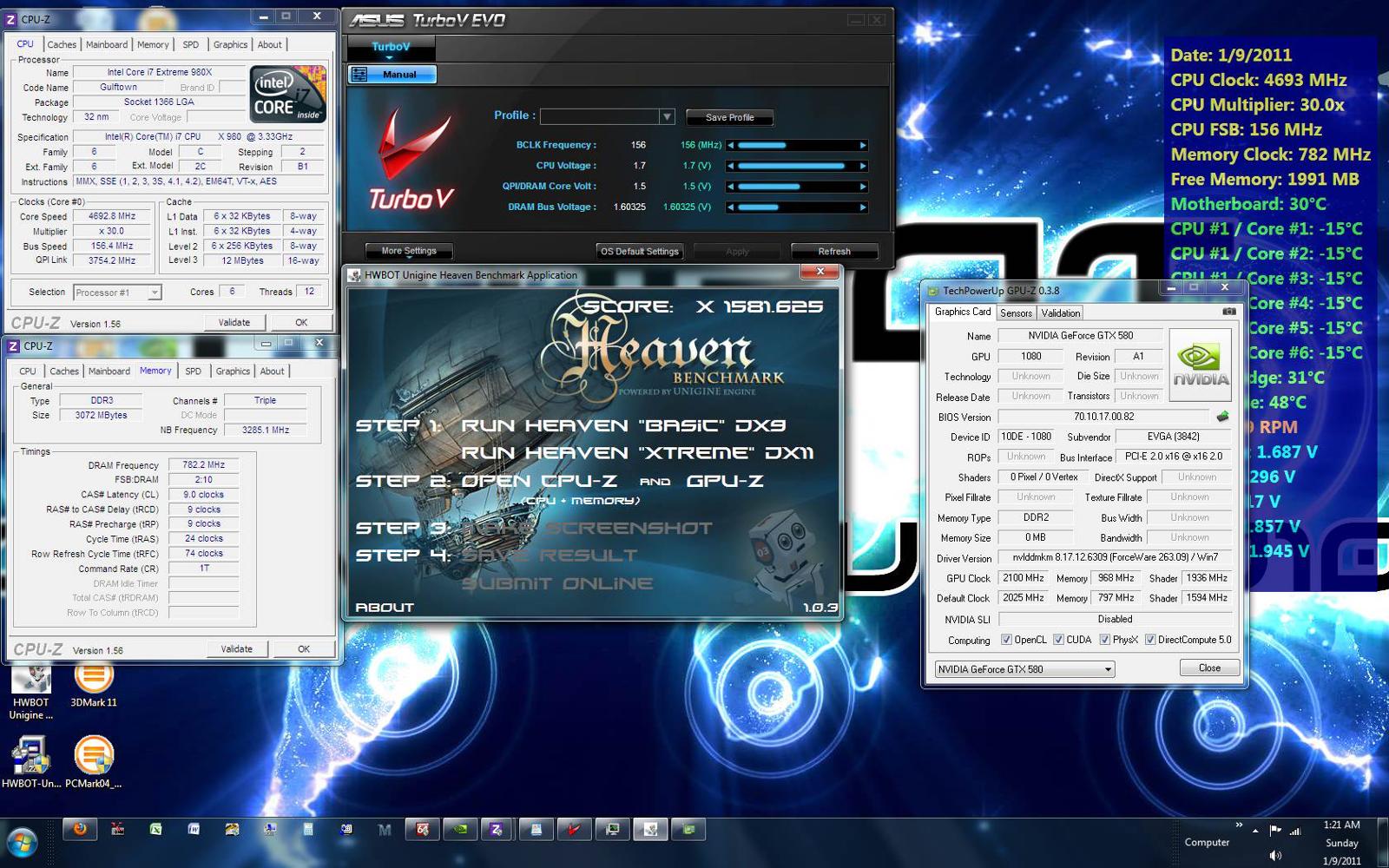Click the Intel Core i7 logo in CPU-Z

click(288, 94)
